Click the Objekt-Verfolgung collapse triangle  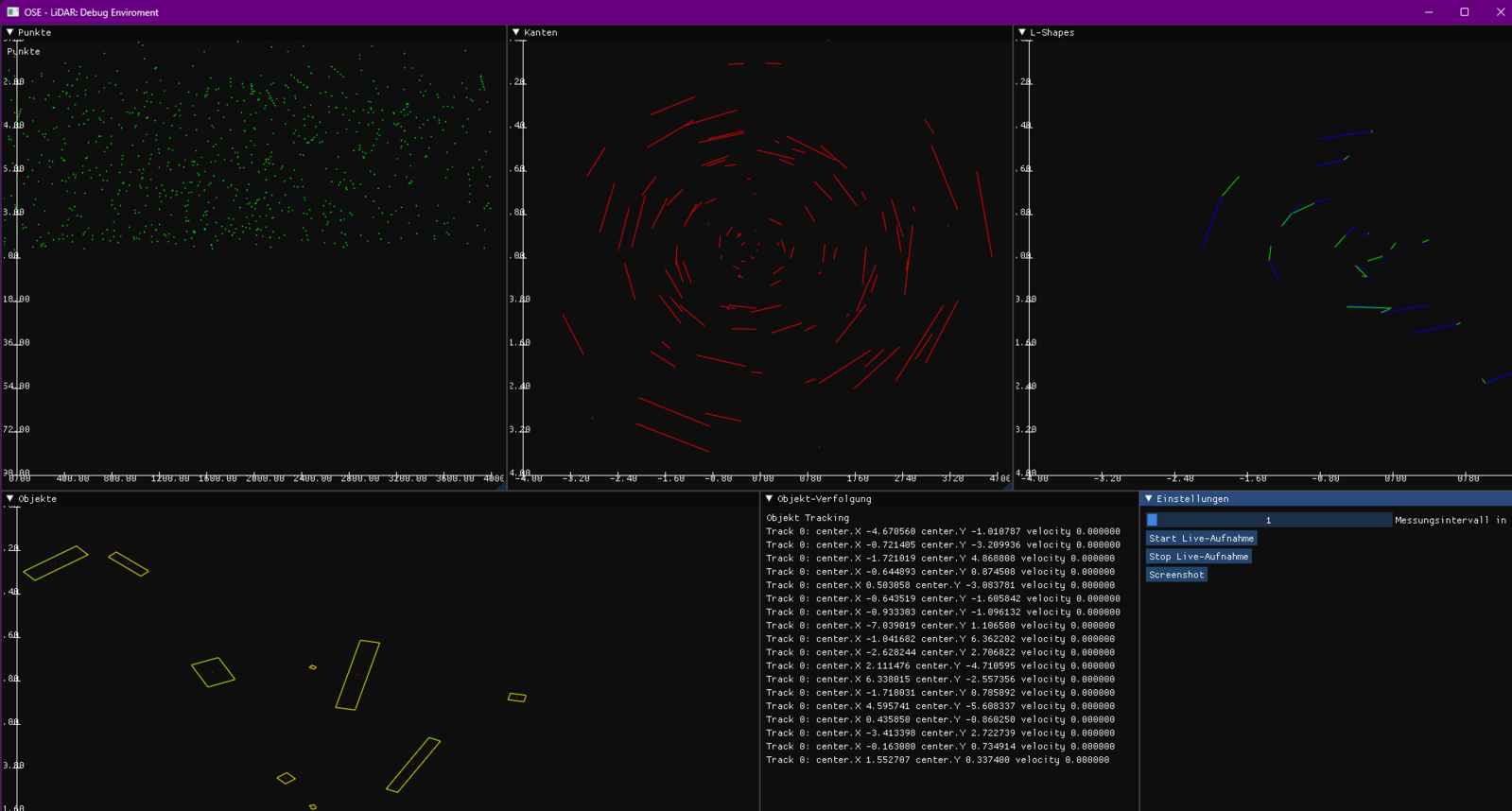click(x=770, y=498)
